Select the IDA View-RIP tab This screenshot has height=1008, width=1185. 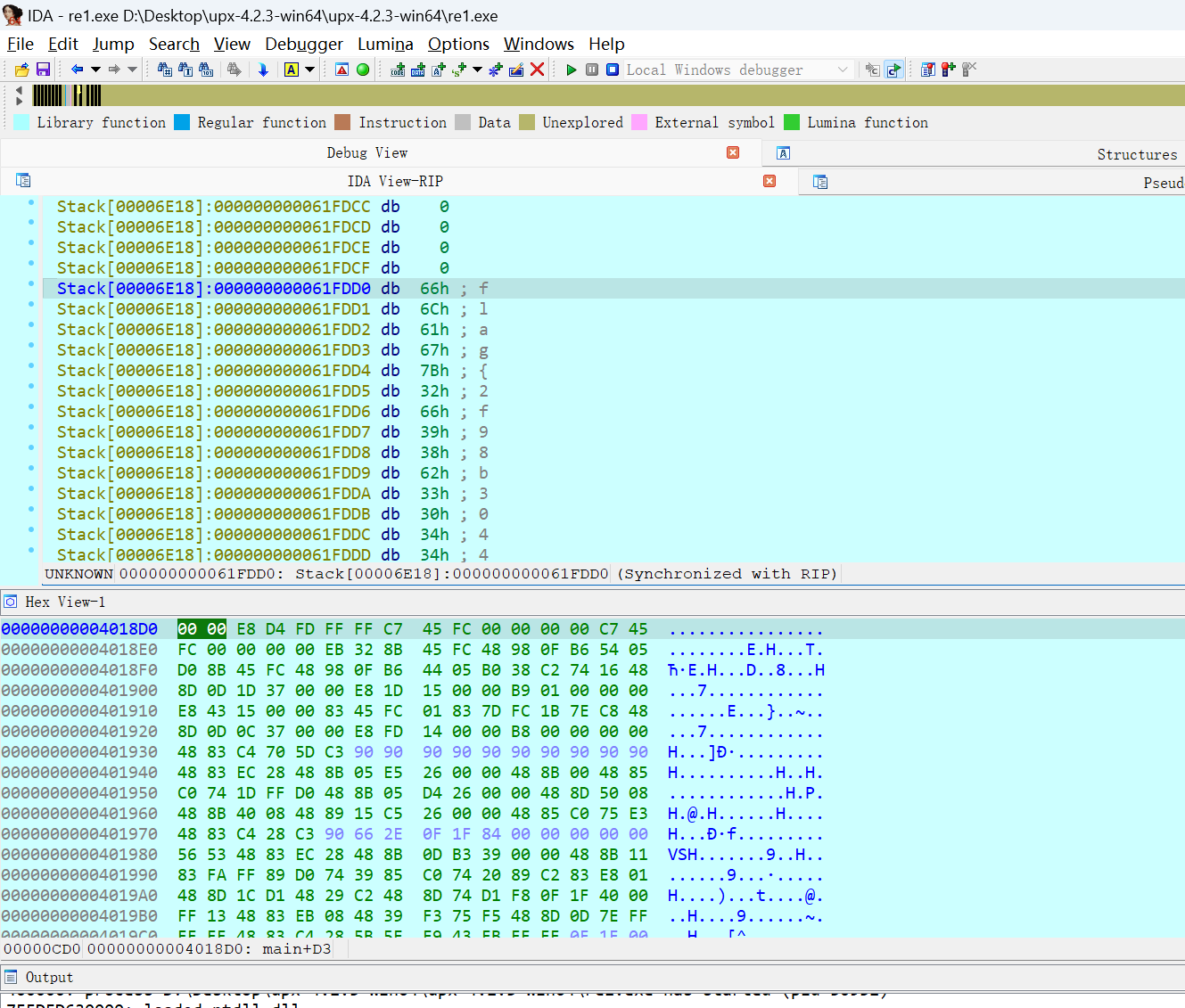click(x=395, y=181)
